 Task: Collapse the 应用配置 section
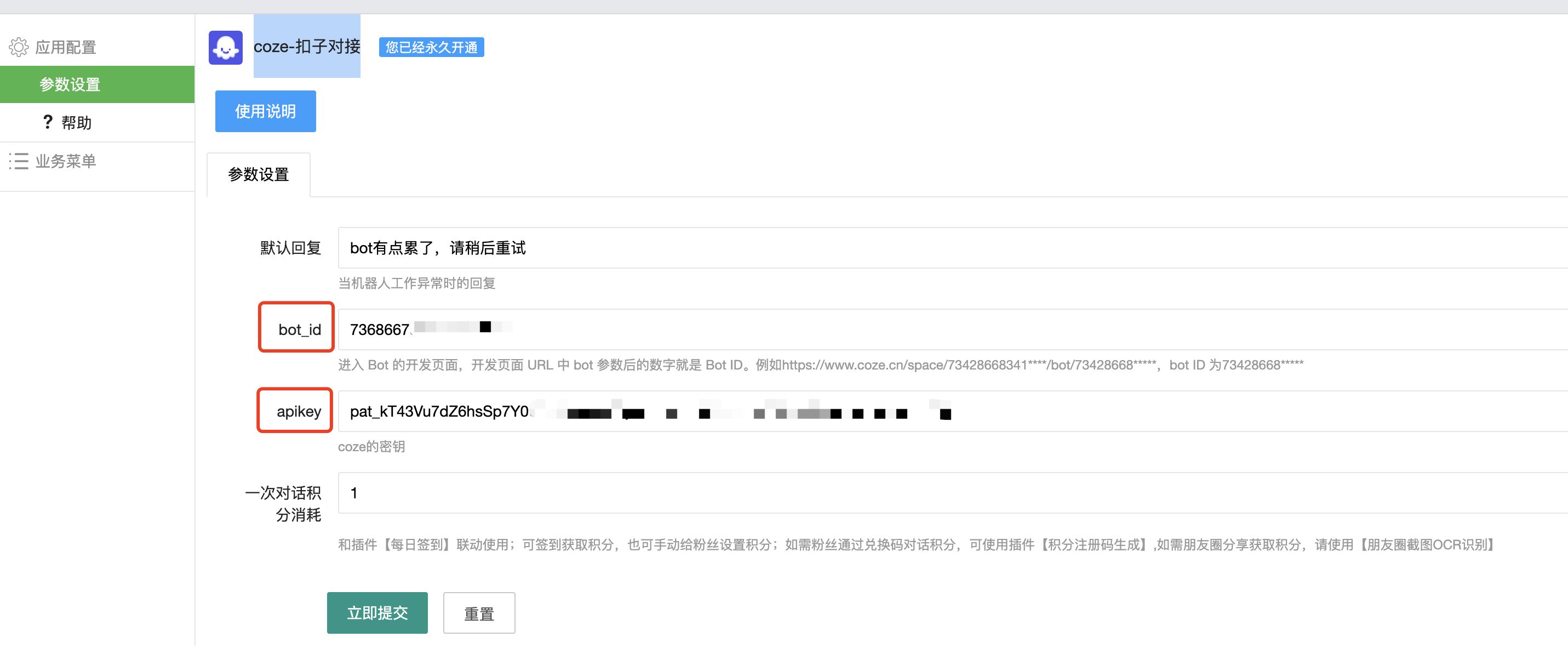click(x=66, y=48)
